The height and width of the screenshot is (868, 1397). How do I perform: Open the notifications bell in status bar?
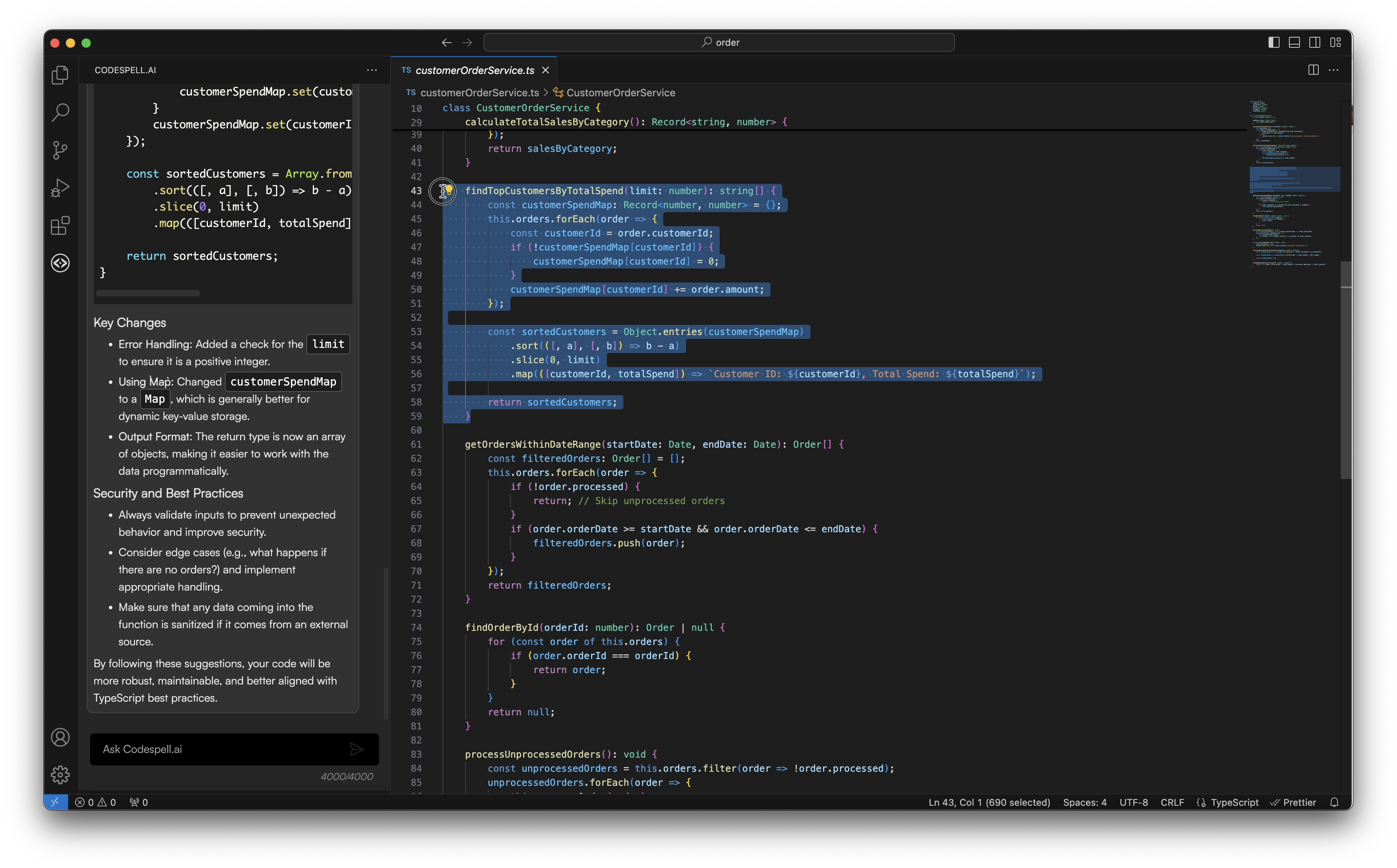tap(1334, 803)
